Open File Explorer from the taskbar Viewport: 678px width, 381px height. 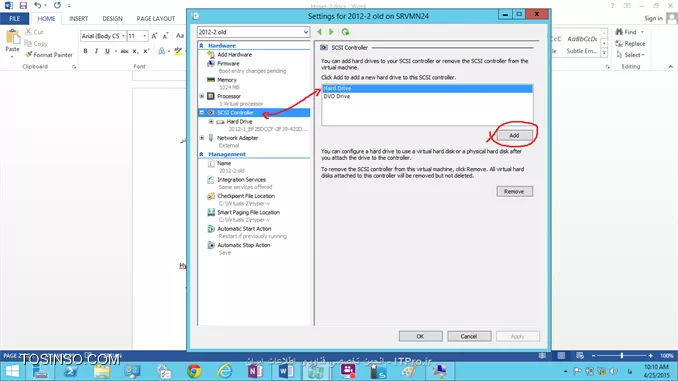pos(102,371)
